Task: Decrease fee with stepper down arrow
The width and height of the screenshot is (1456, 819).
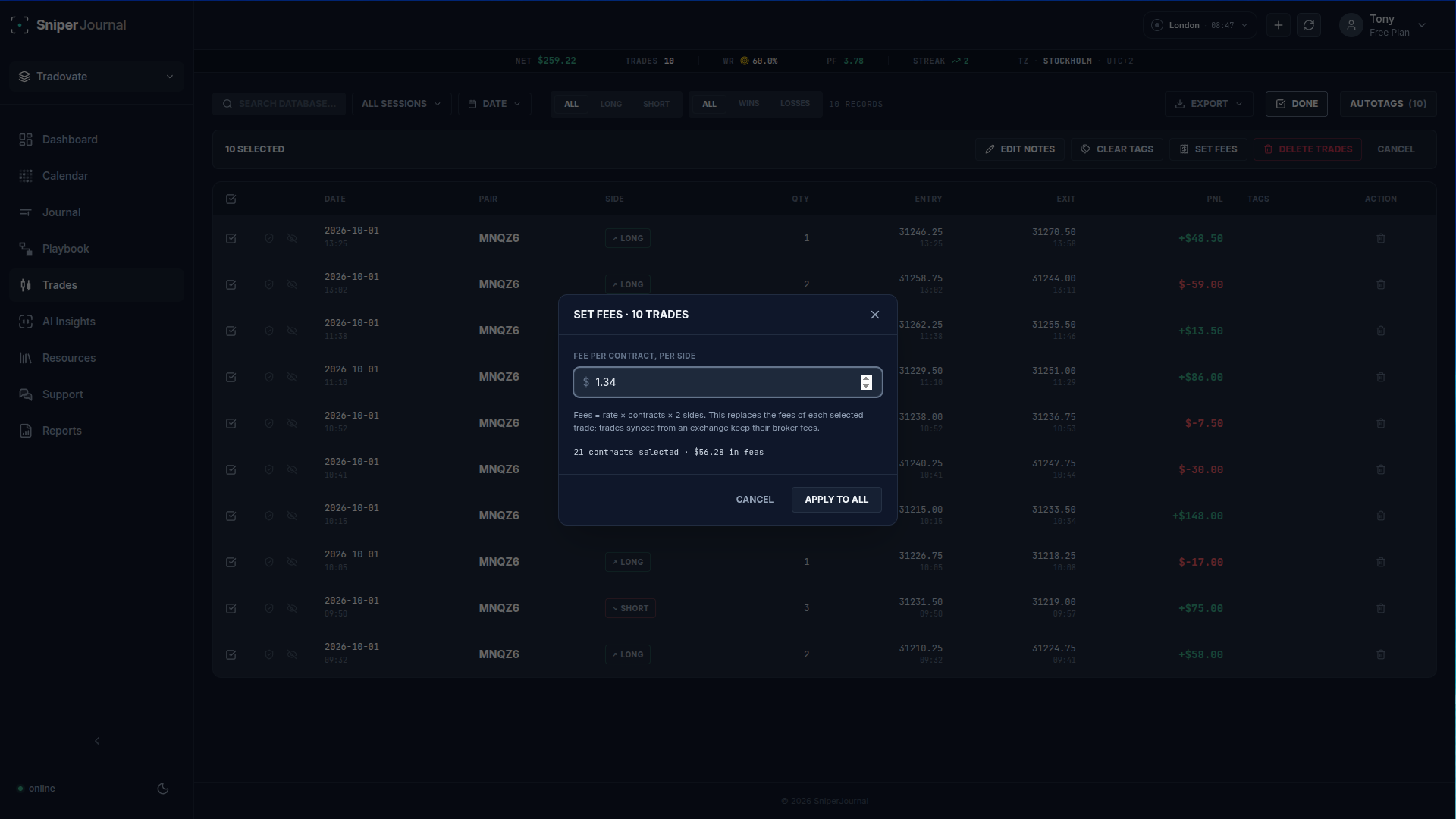Action: click(866, 386)
